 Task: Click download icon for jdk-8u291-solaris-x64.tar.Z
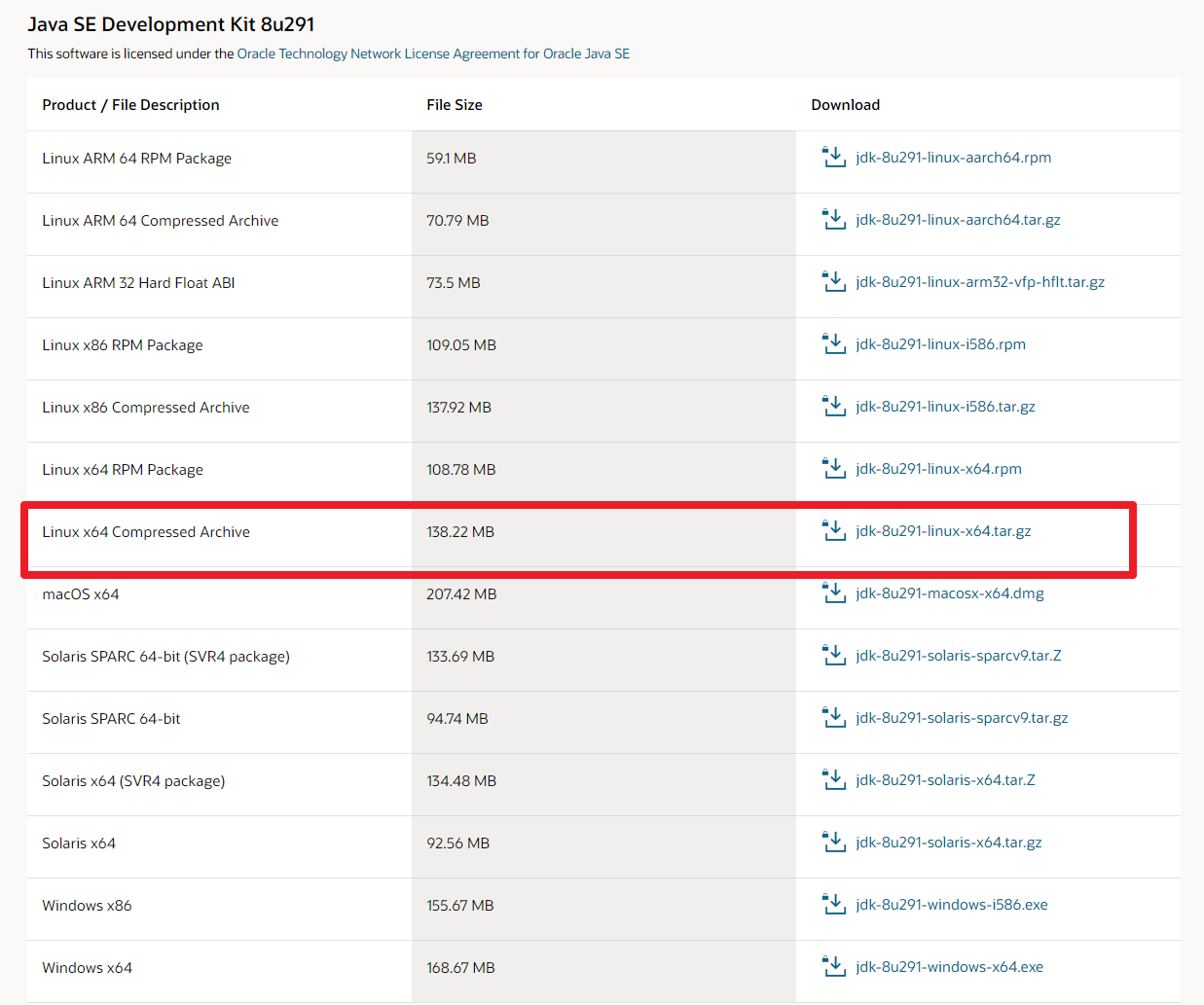834,779
